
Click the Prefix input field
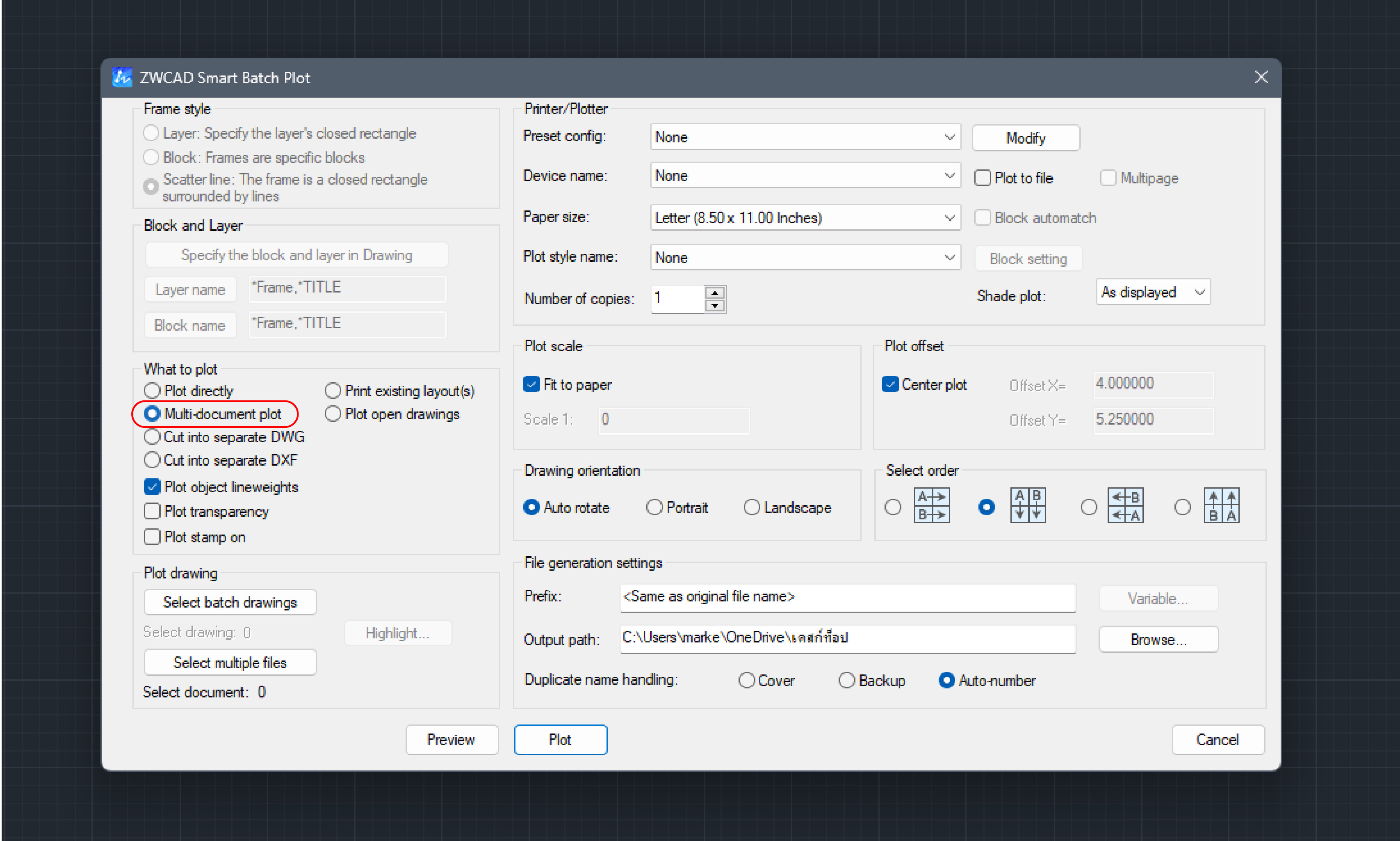847,598
